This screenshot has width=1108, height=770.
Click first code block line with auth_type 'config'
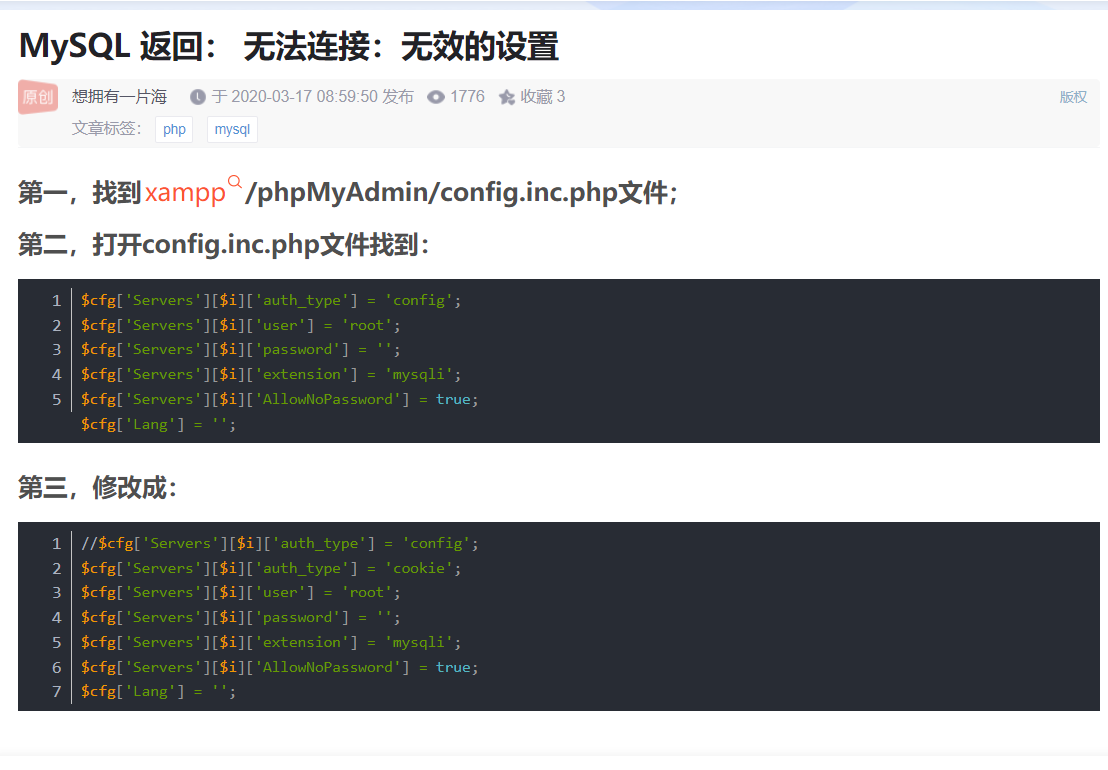click(271, 300)
